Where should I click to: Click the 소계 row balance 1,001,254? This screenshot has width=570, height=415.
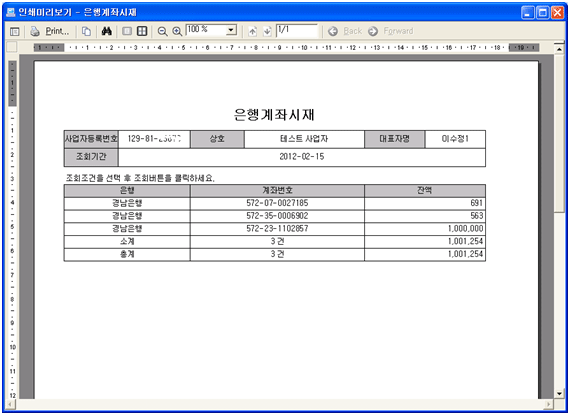coord(466,241)
